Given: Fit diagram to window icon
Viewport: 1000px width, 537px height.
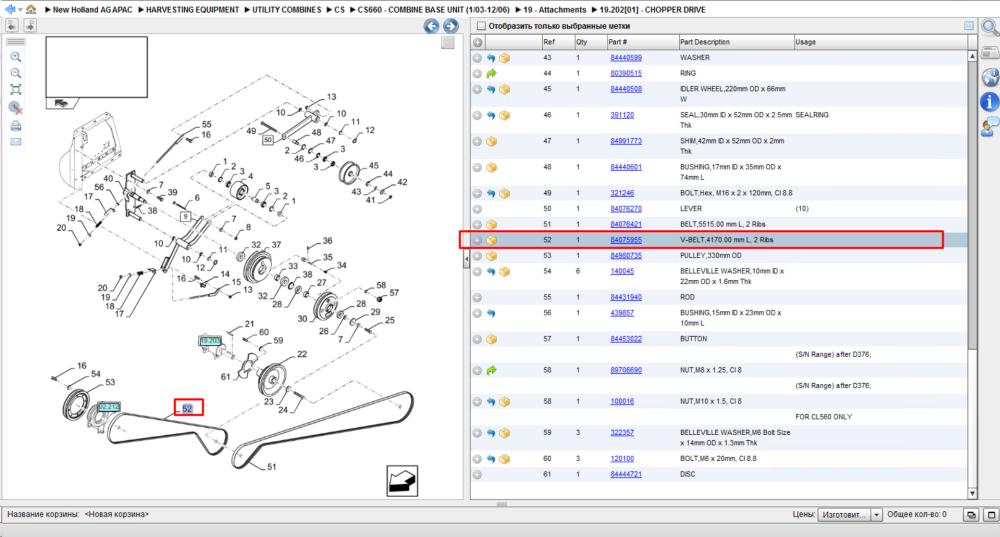Looking at the screenshot, I should click(x=16, y=89).
